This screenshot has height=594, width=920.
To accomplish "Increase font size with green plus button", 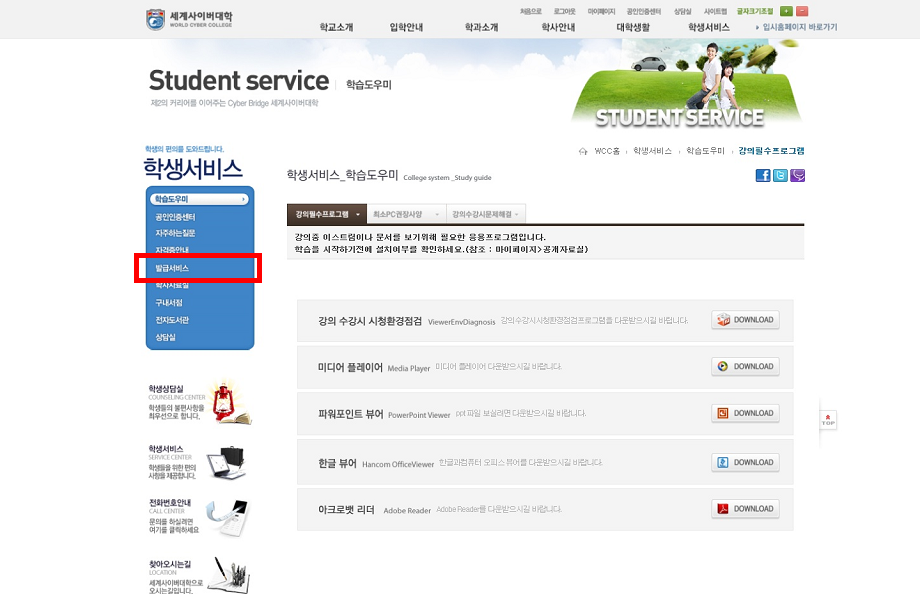I will (x=786, y=11).
